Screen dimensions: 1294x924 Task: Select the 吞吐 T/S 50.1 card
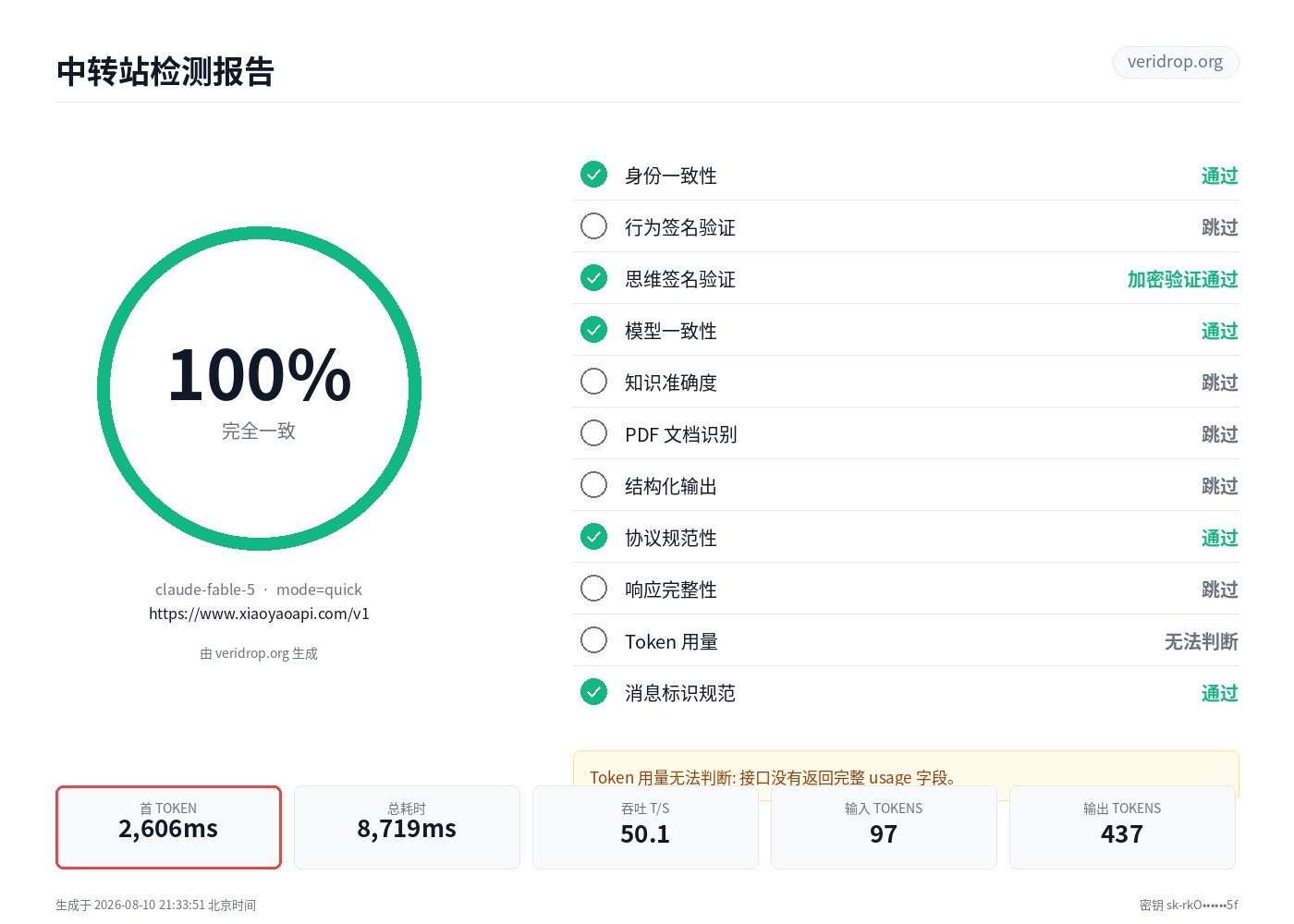(645, 827)
